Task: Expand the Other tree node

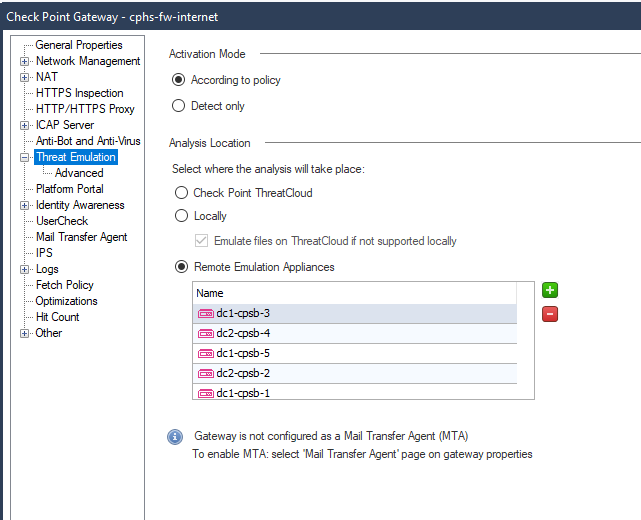Action: point(25,334)
